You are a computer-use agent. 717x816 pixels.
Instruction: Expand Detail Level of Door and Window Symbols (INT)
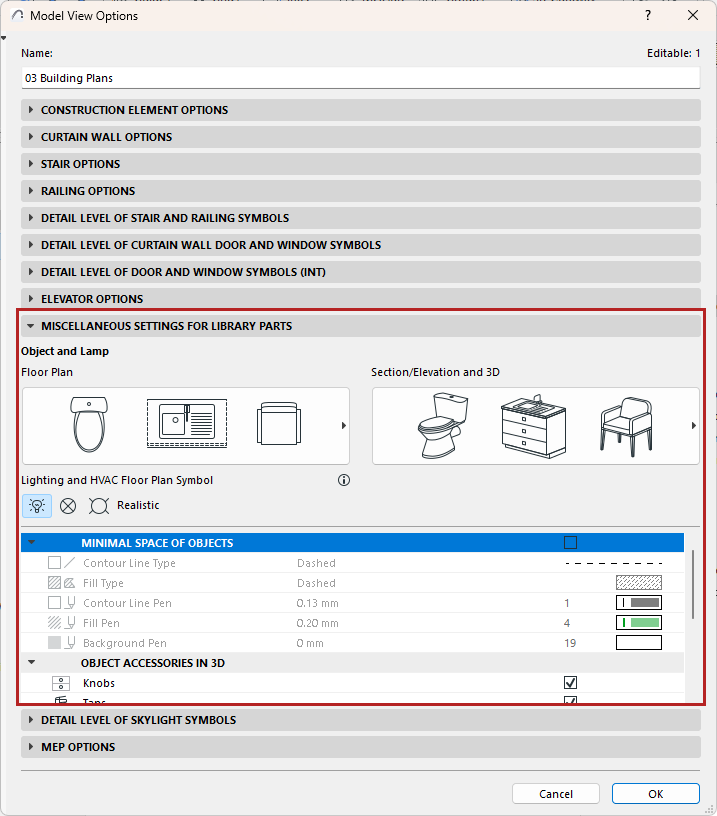coord(361,272)
